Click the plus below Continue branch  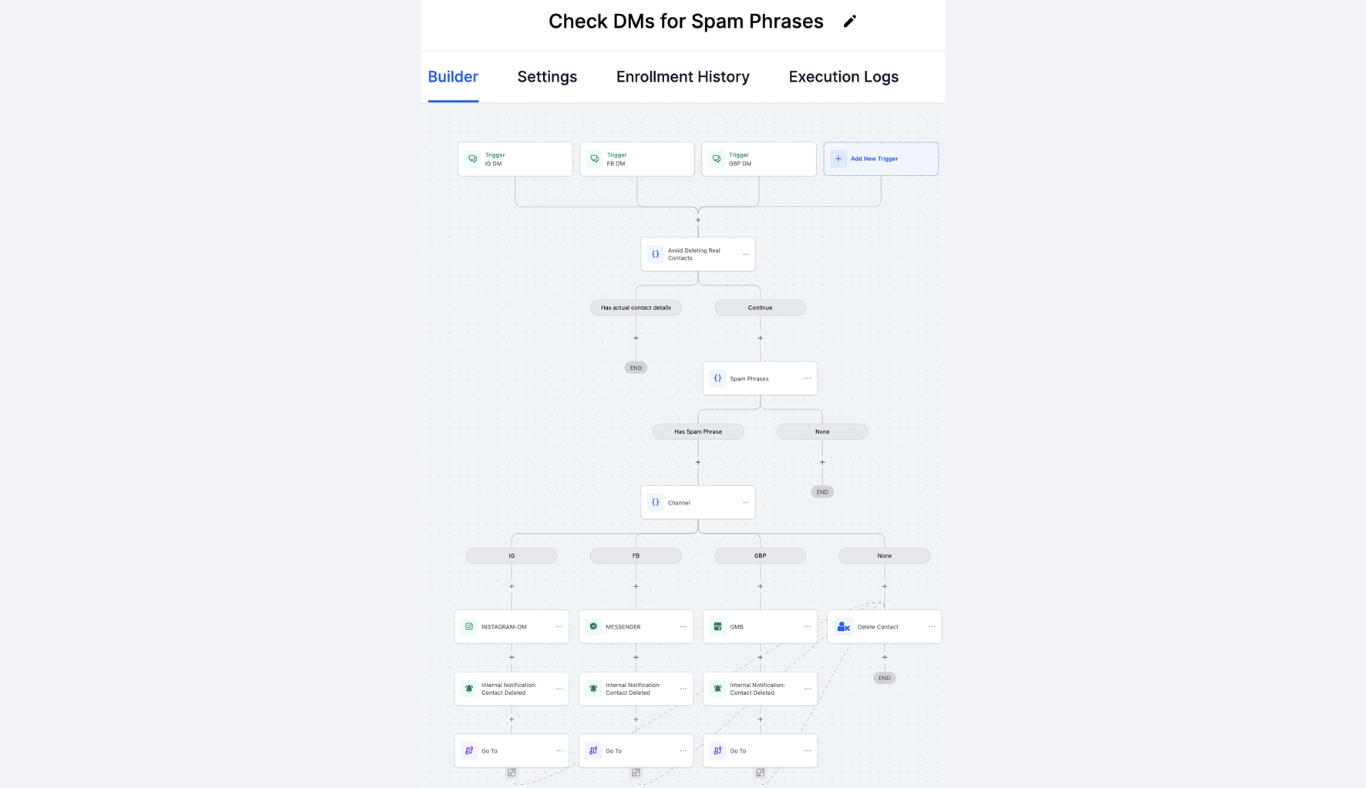click(760, 338)
